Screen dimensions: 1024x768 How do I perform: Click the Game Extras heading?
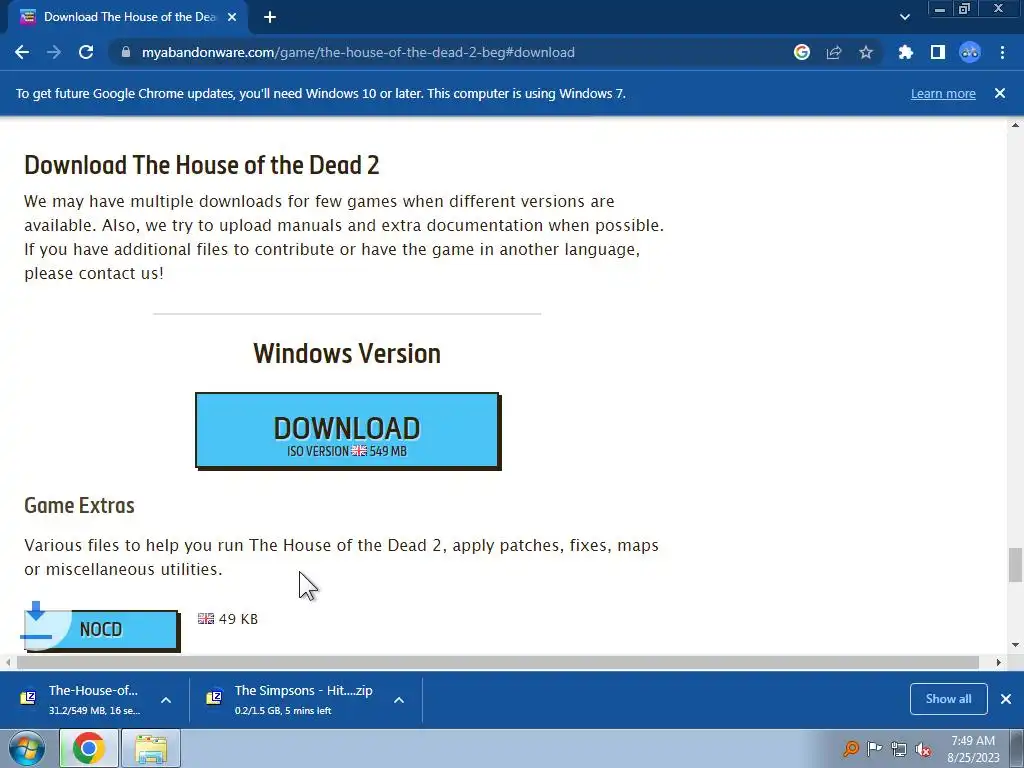click(x=79, y=505)
